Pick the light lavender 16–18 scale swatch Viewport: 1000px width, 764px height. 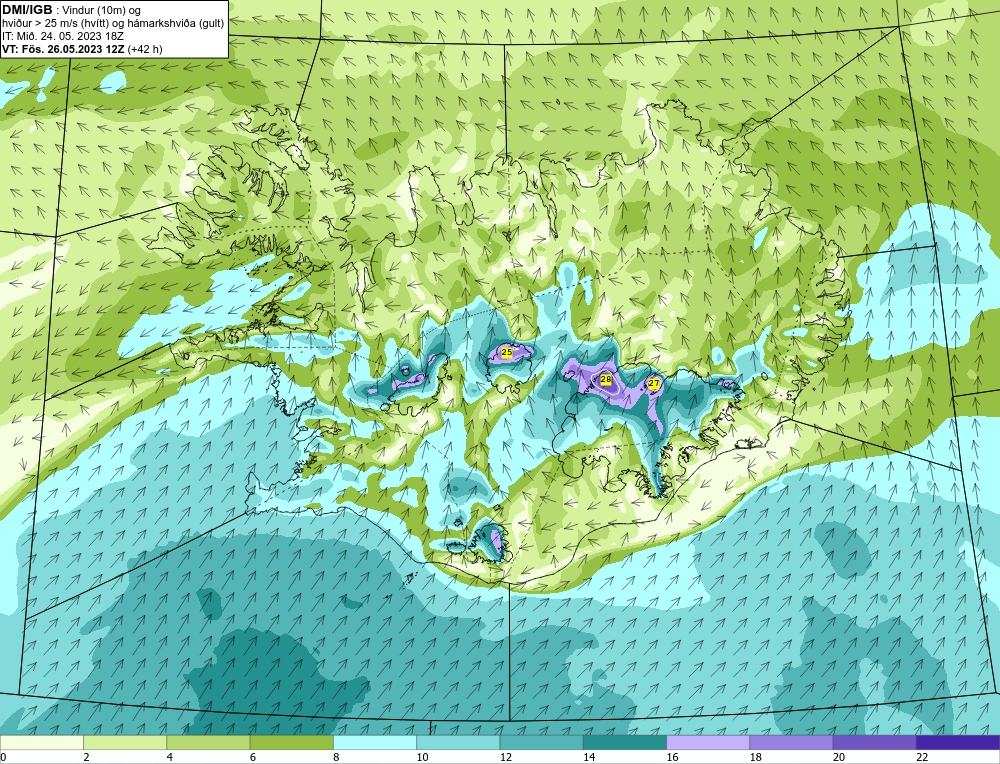[708, 743]
